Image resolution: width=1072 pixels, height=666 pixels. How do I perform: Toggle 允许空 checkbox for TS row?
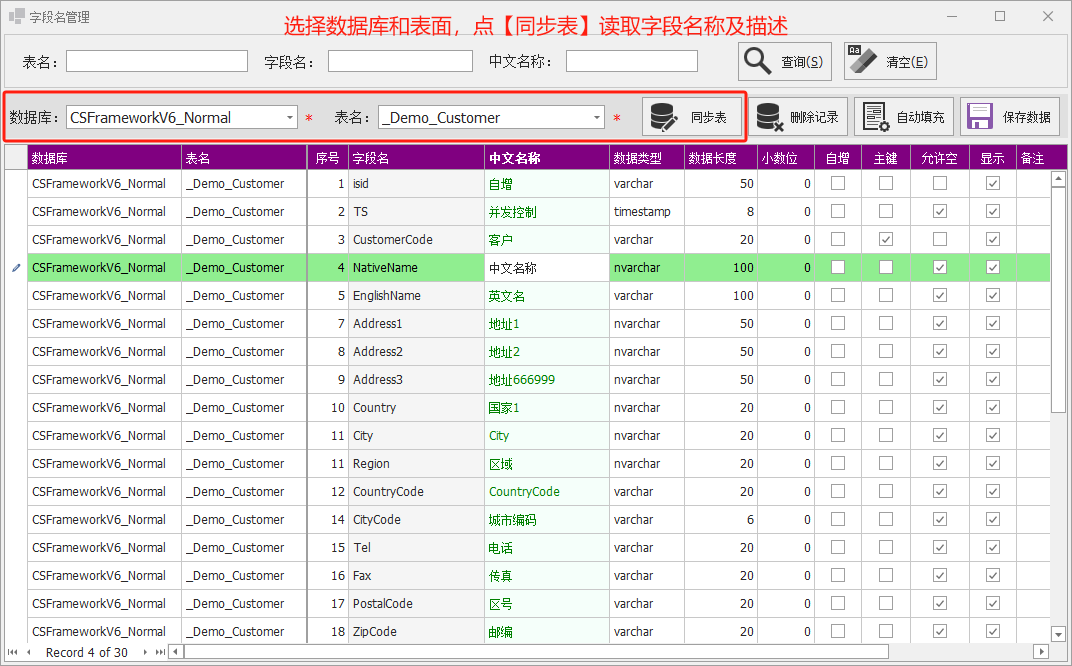939,211
